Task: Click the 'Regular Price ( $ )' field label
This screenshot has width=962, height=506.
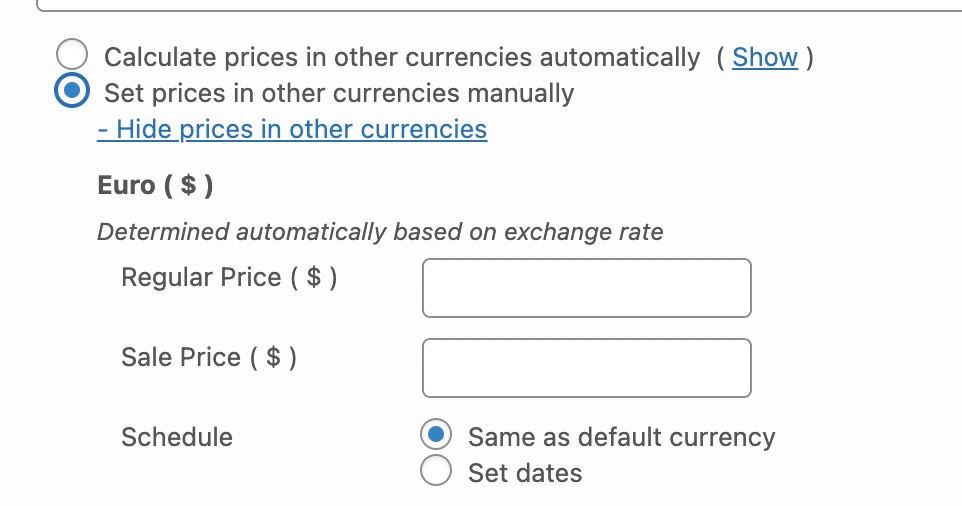Action: (x=229, y=277)
